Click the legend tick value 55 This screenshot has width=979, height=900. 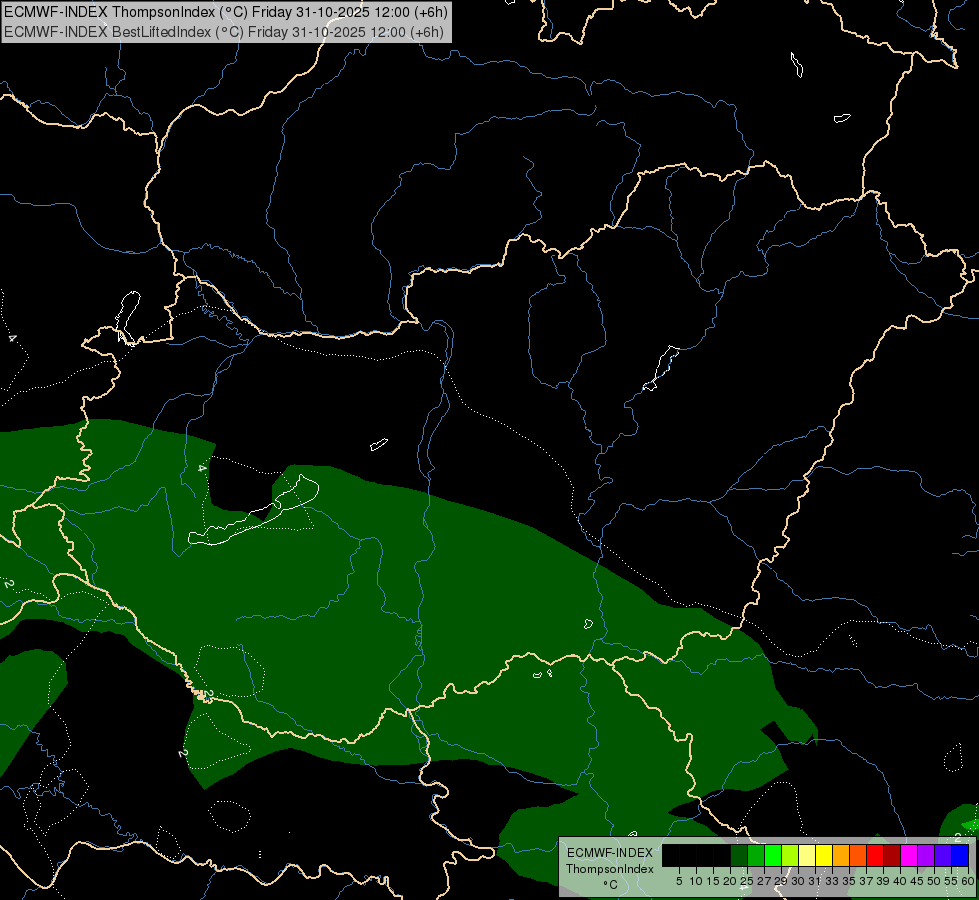tap(951, 881)
